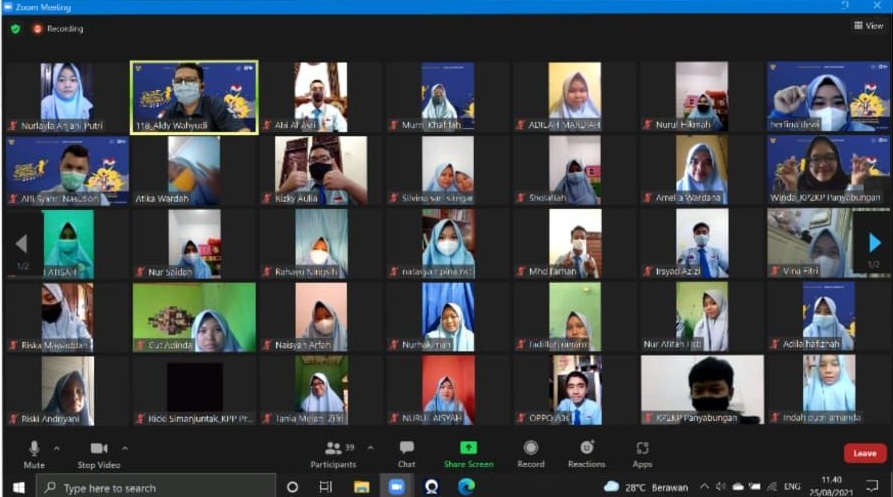Open the View layout menu

point(867,26)
